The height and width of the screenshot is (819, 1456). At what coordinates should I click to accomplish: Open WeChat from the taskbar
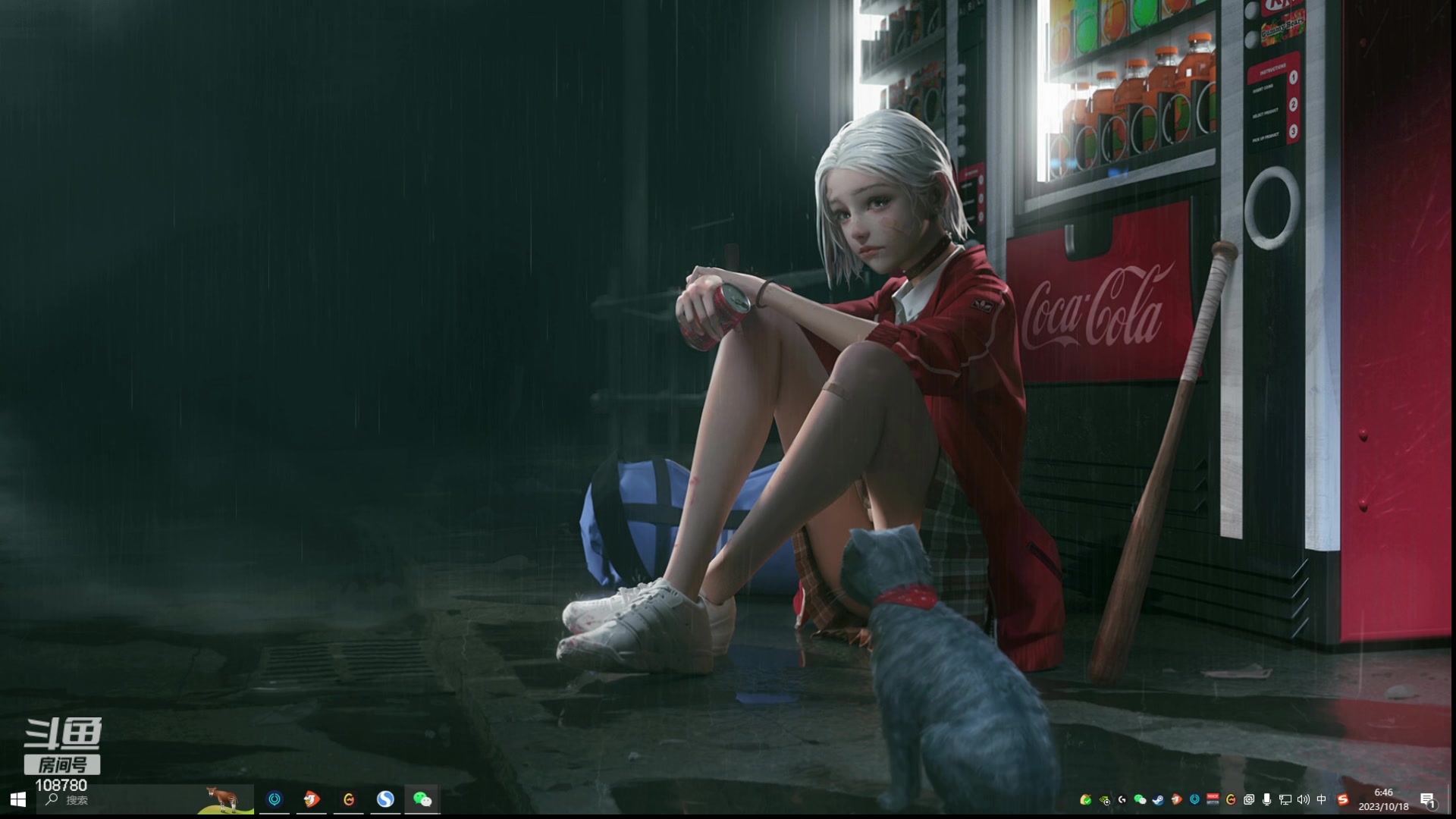coord(422,799)
